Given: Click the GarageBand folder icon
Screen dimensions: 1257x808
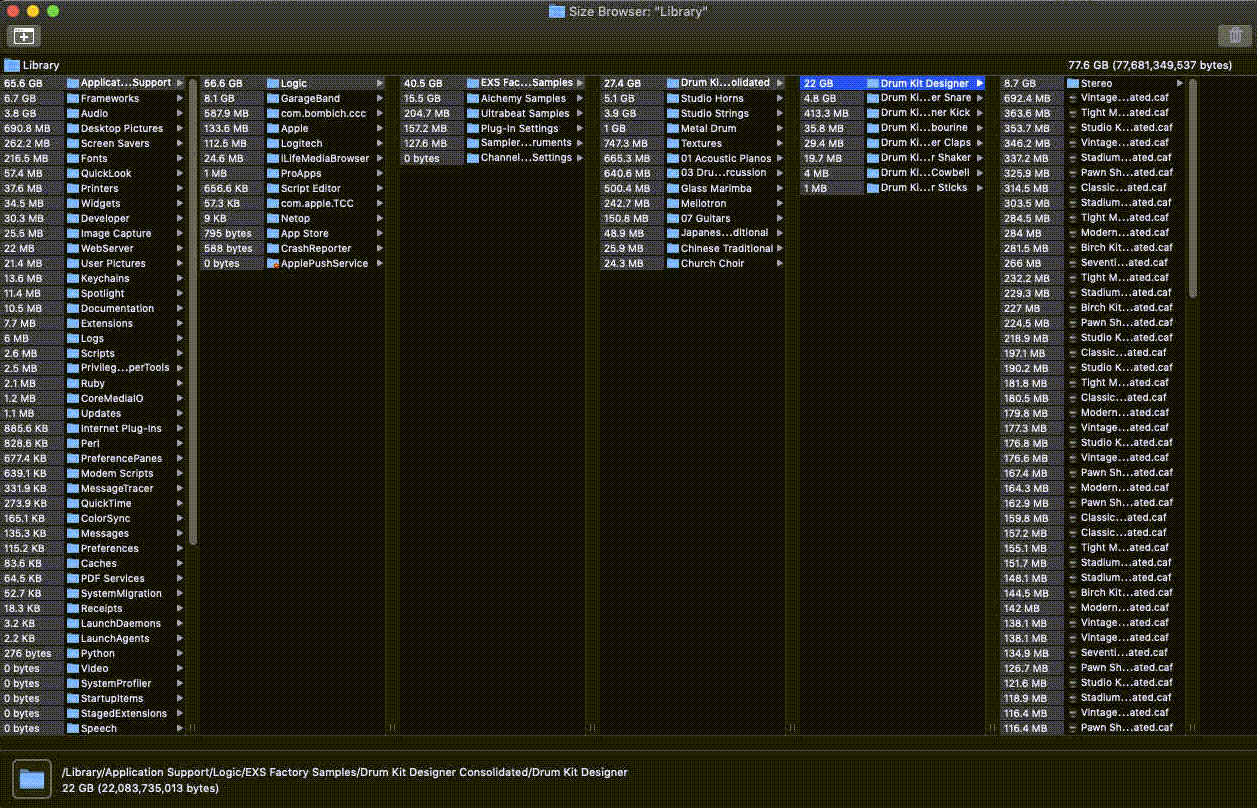Looking at the screenshot, I should [x=273, y=98].
